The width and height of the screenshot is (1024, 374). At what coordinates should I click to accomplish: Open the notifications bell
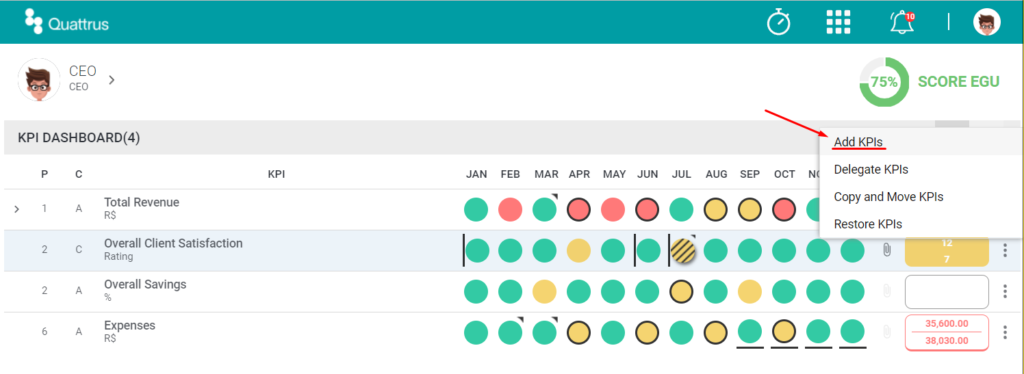point(901,22)
